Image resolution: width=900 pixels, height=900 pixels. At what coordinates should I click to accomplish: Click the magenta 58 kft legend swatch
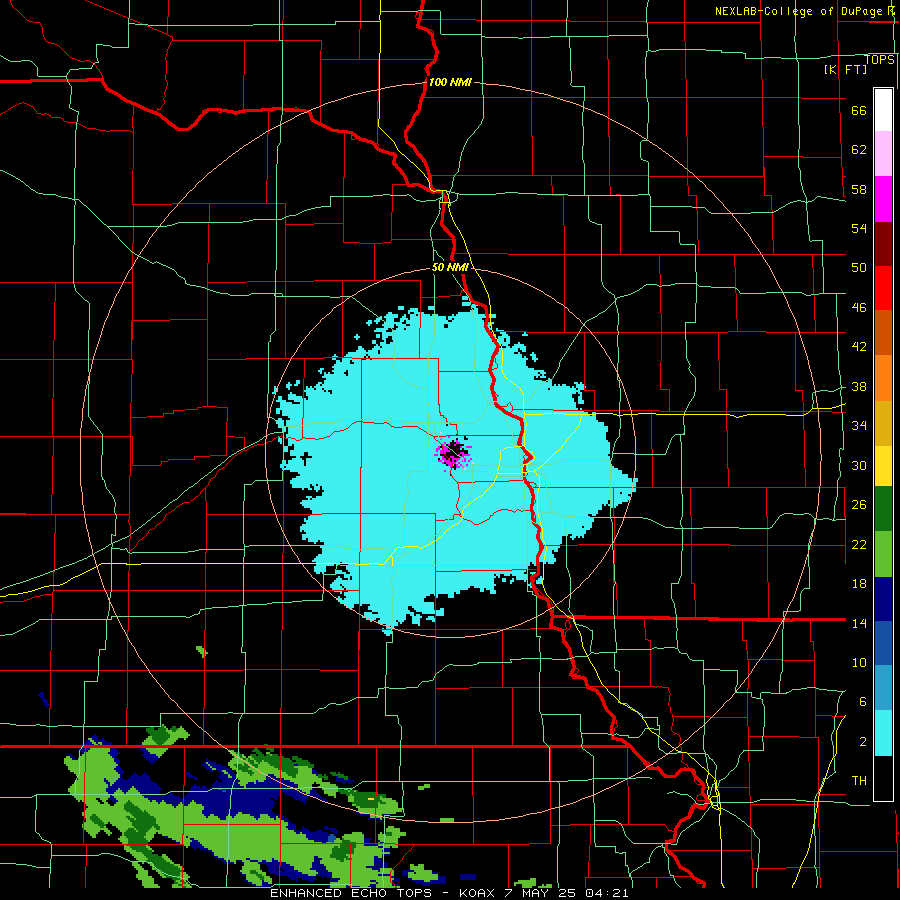click(883, 199)
